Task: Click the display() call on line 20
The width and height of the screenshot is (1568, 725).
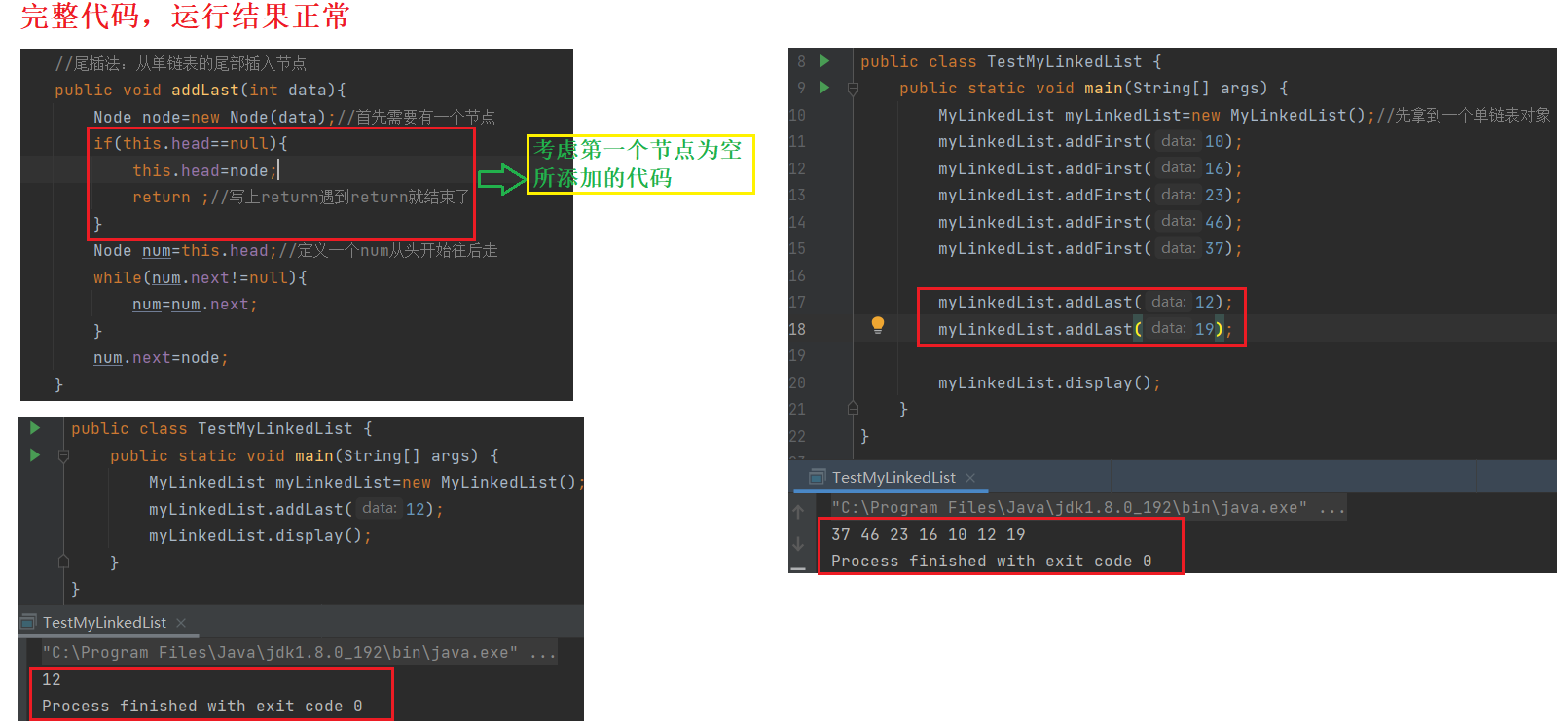Action: (x=1049, y=382)
